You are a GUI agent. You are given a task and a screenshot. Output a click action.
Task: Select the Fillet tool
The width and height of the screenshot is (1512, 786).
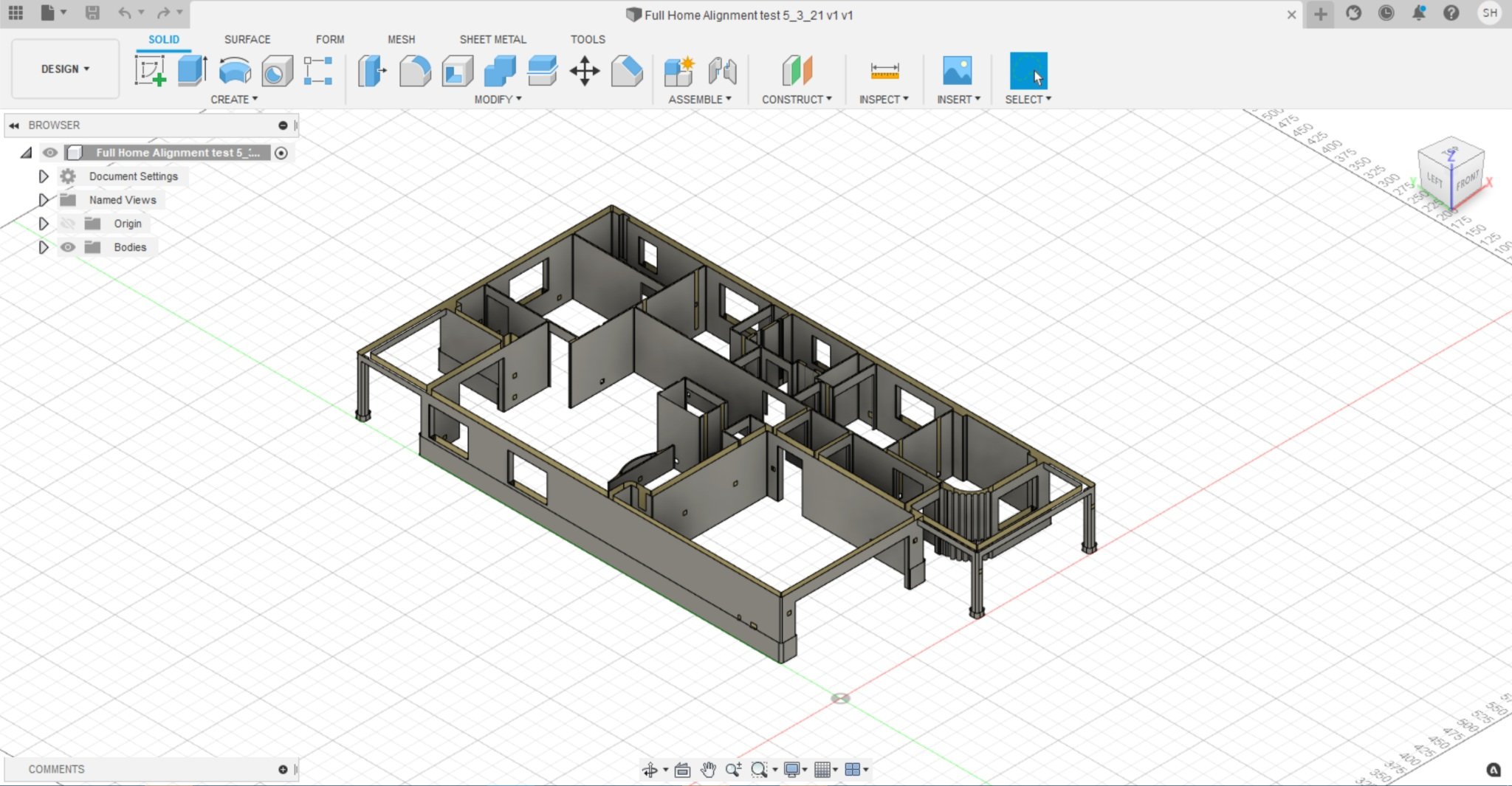click(415, 71)
